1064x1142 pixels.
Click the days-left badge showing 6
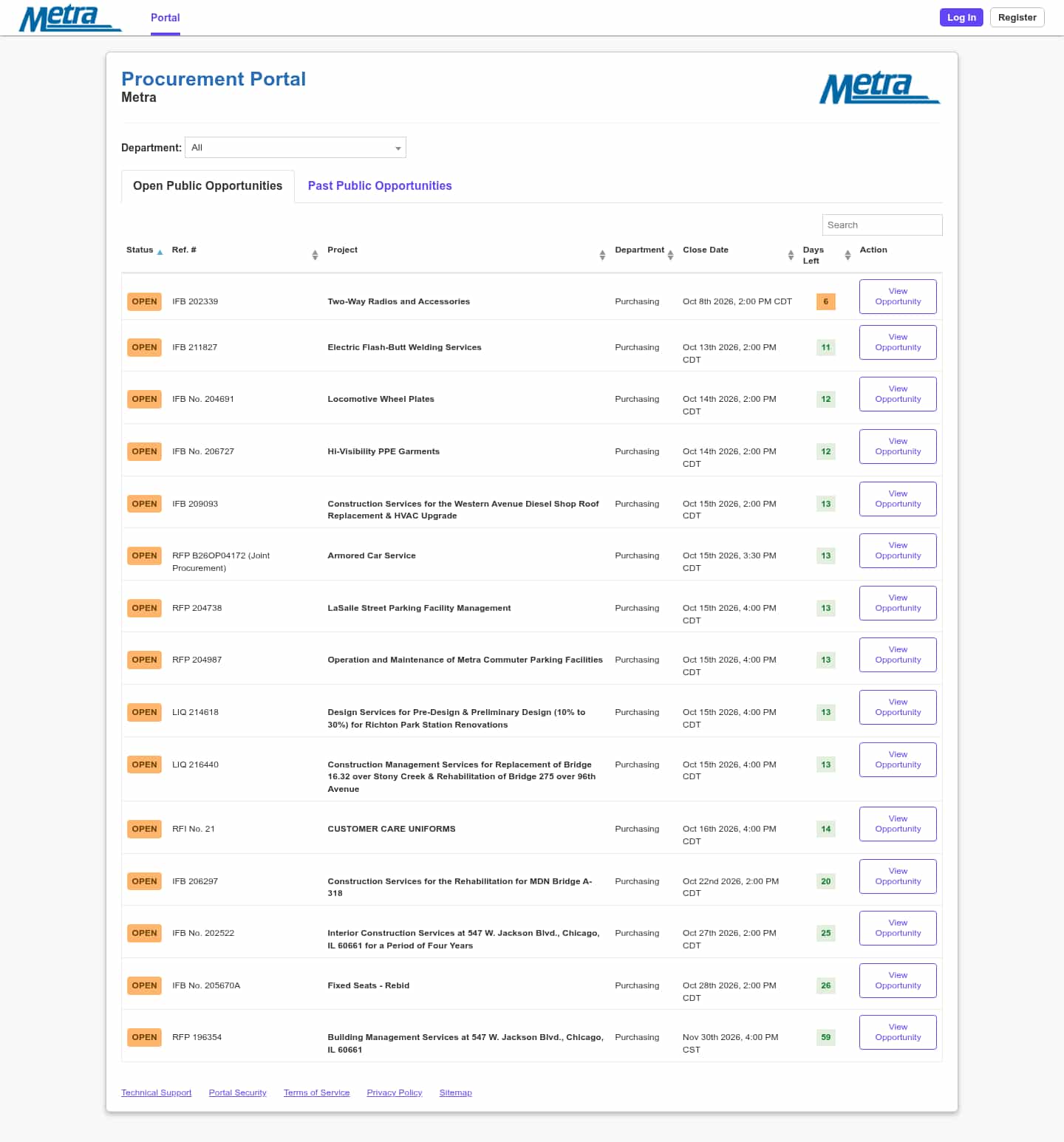(825, 301)
